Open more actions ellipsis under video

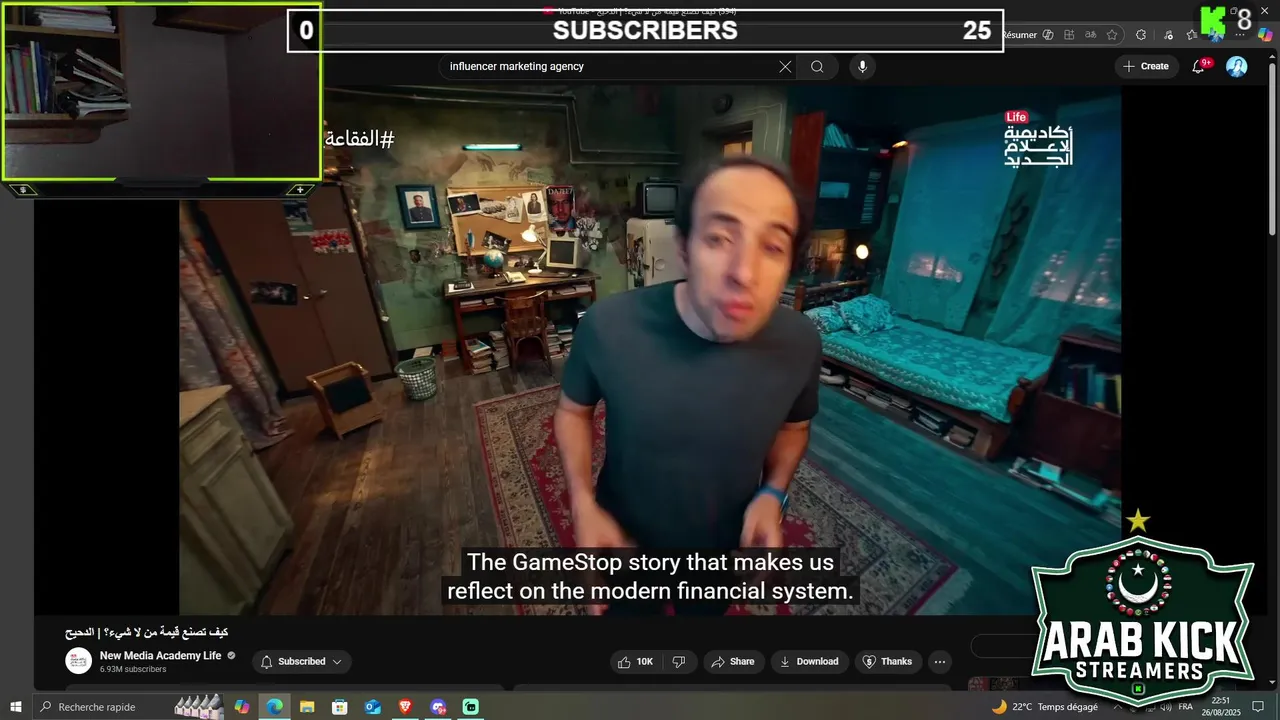pyautogui.click(x=939, y=661)
